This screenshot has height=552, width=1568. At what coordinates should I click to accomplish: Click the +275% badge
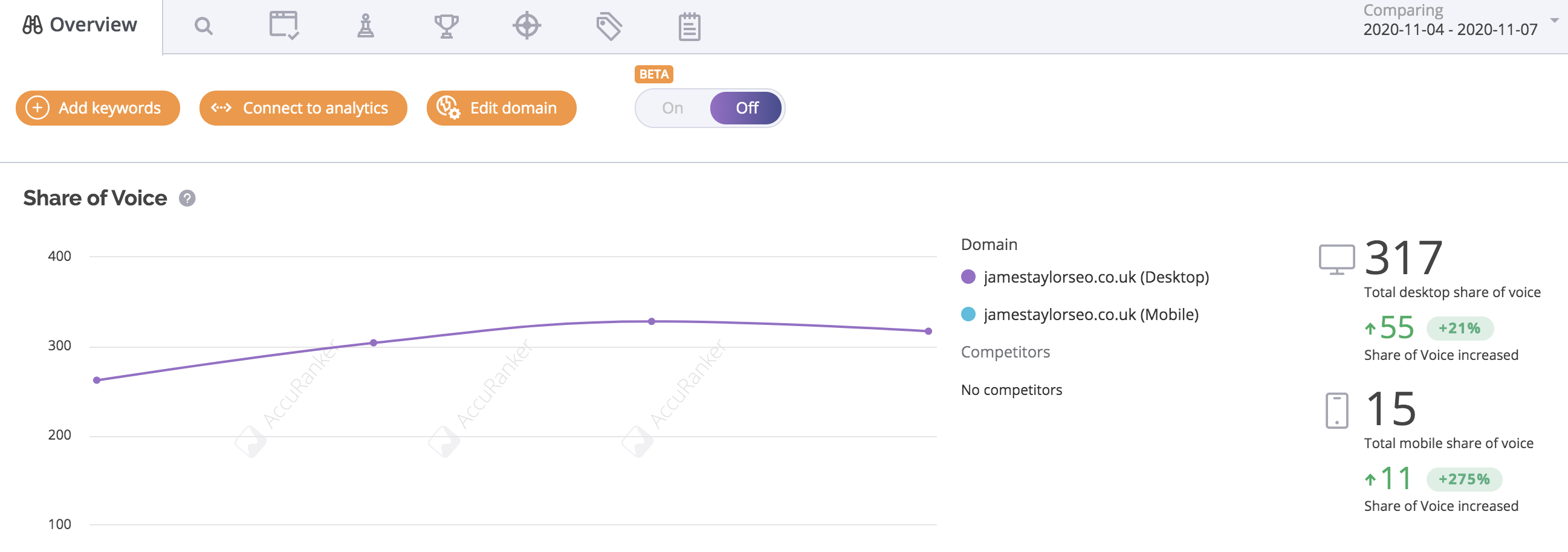coord(1464,480)
